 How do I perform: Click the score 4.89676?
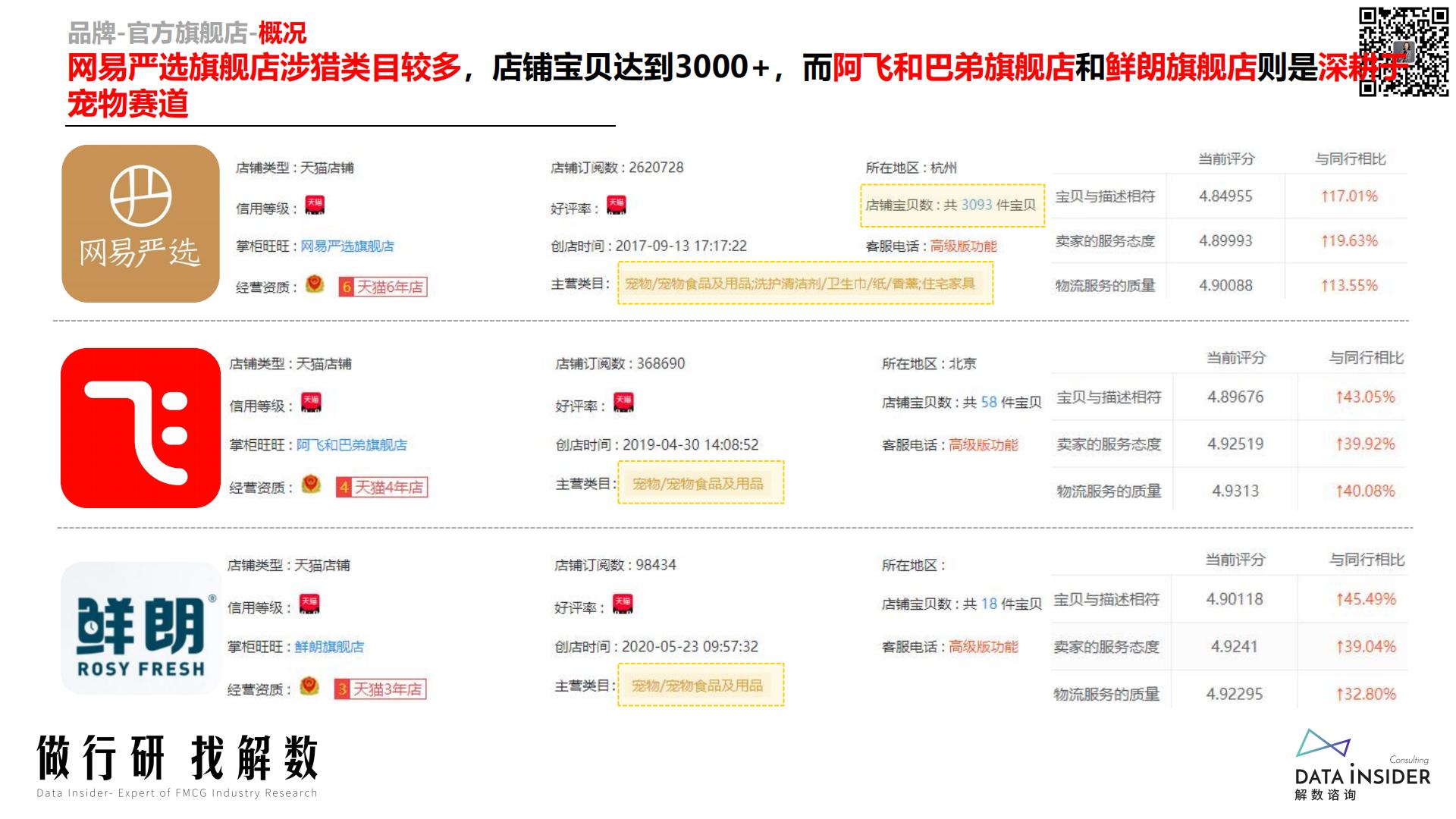pos(1235,397)
